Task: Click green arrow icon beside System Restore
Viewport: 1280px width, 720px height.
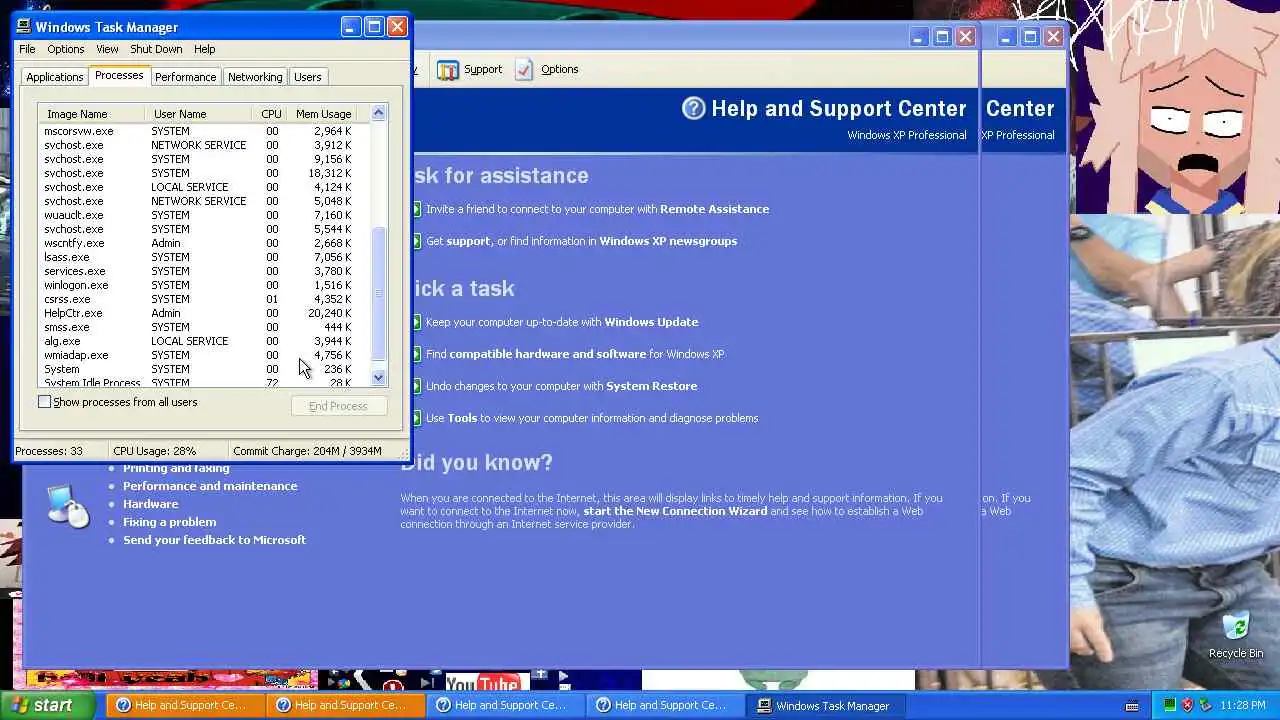Action: pyautogui.click(x=417, y=386)
